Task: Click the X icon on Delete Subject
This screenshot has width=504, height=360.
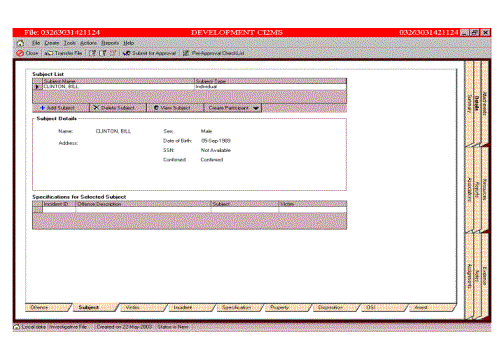Action: 96,108
